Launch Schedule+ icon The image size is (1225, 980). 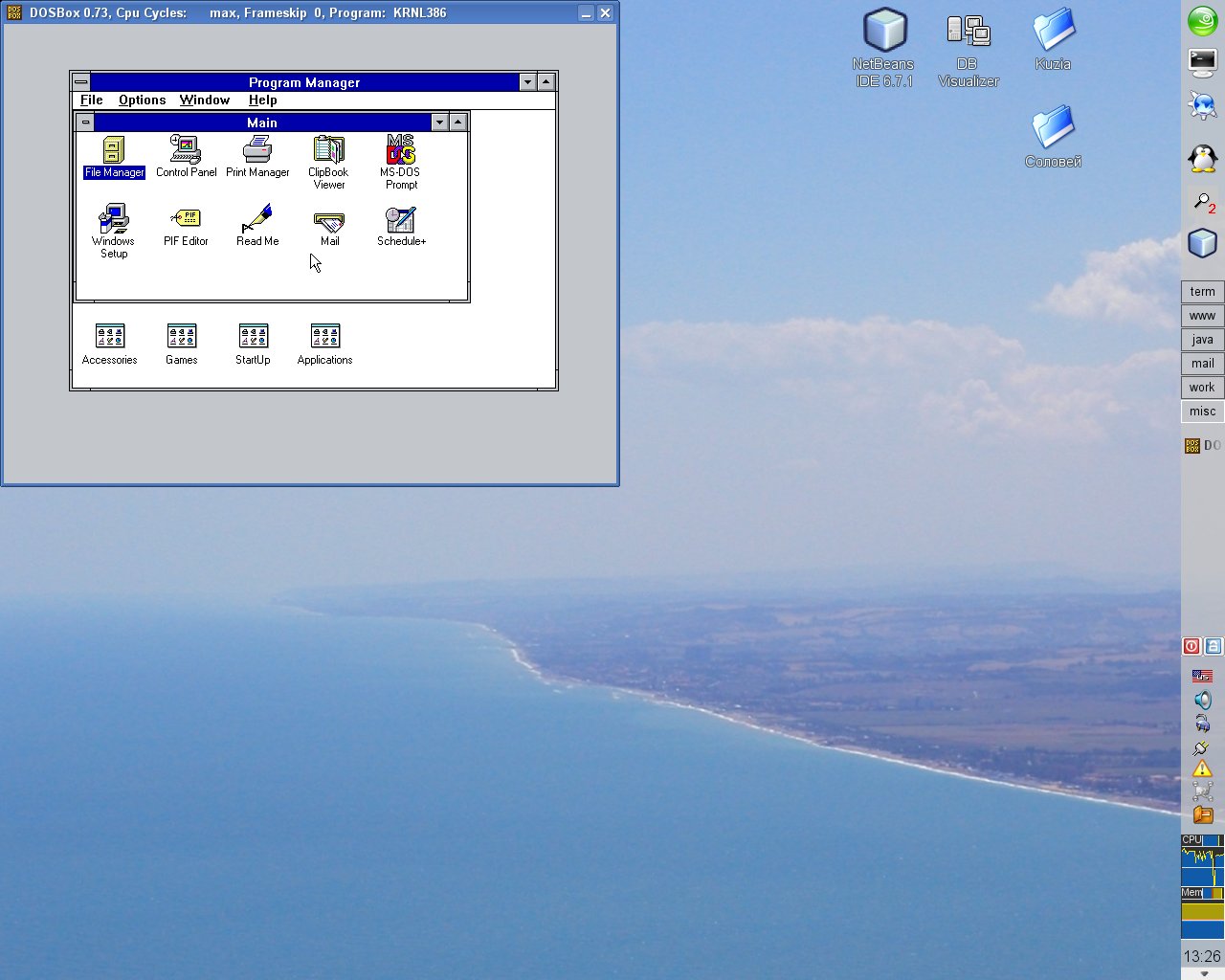pos(401,226)
